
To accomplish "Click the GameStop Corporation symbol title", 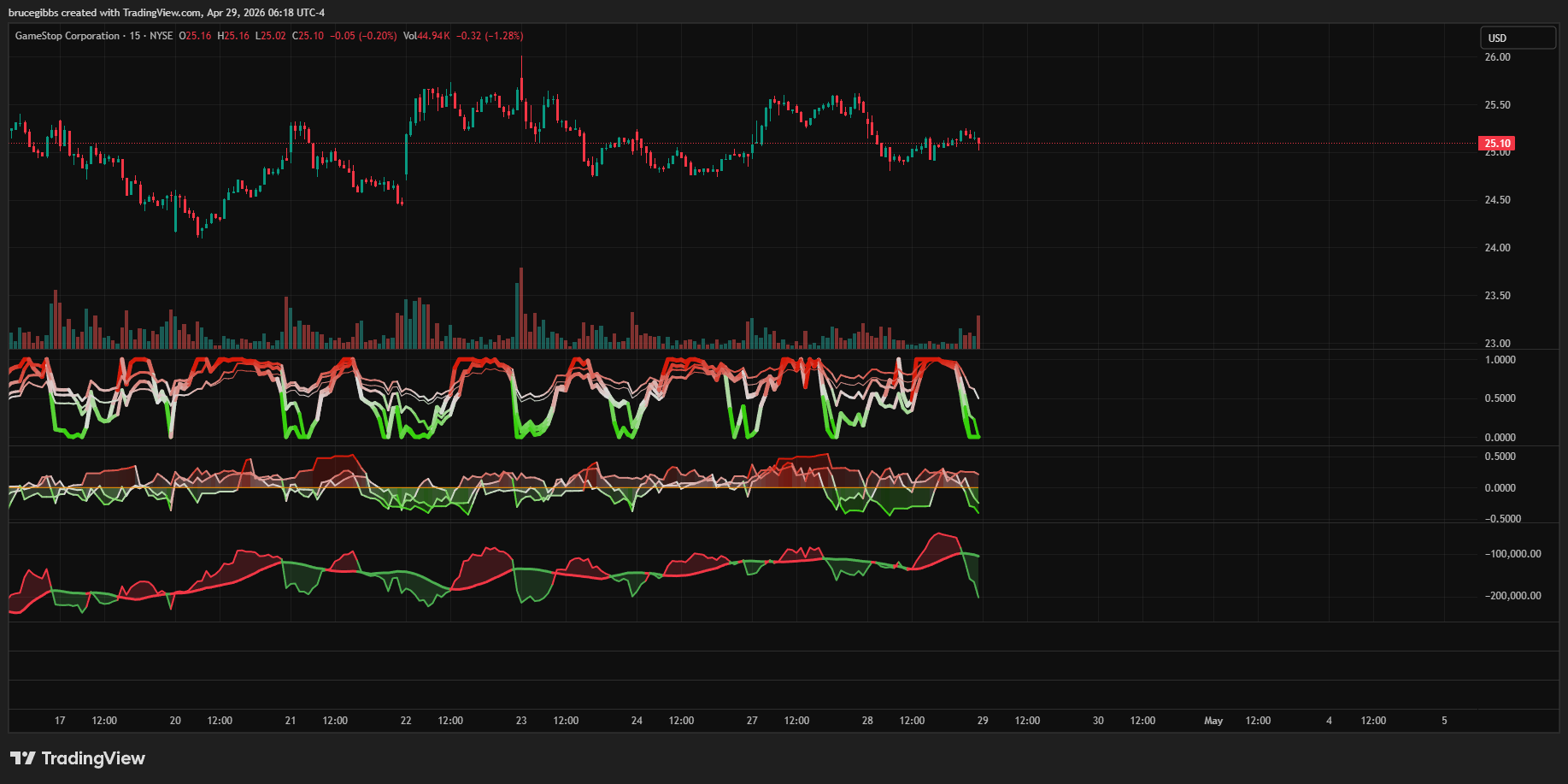I will (x=68, y=36).
